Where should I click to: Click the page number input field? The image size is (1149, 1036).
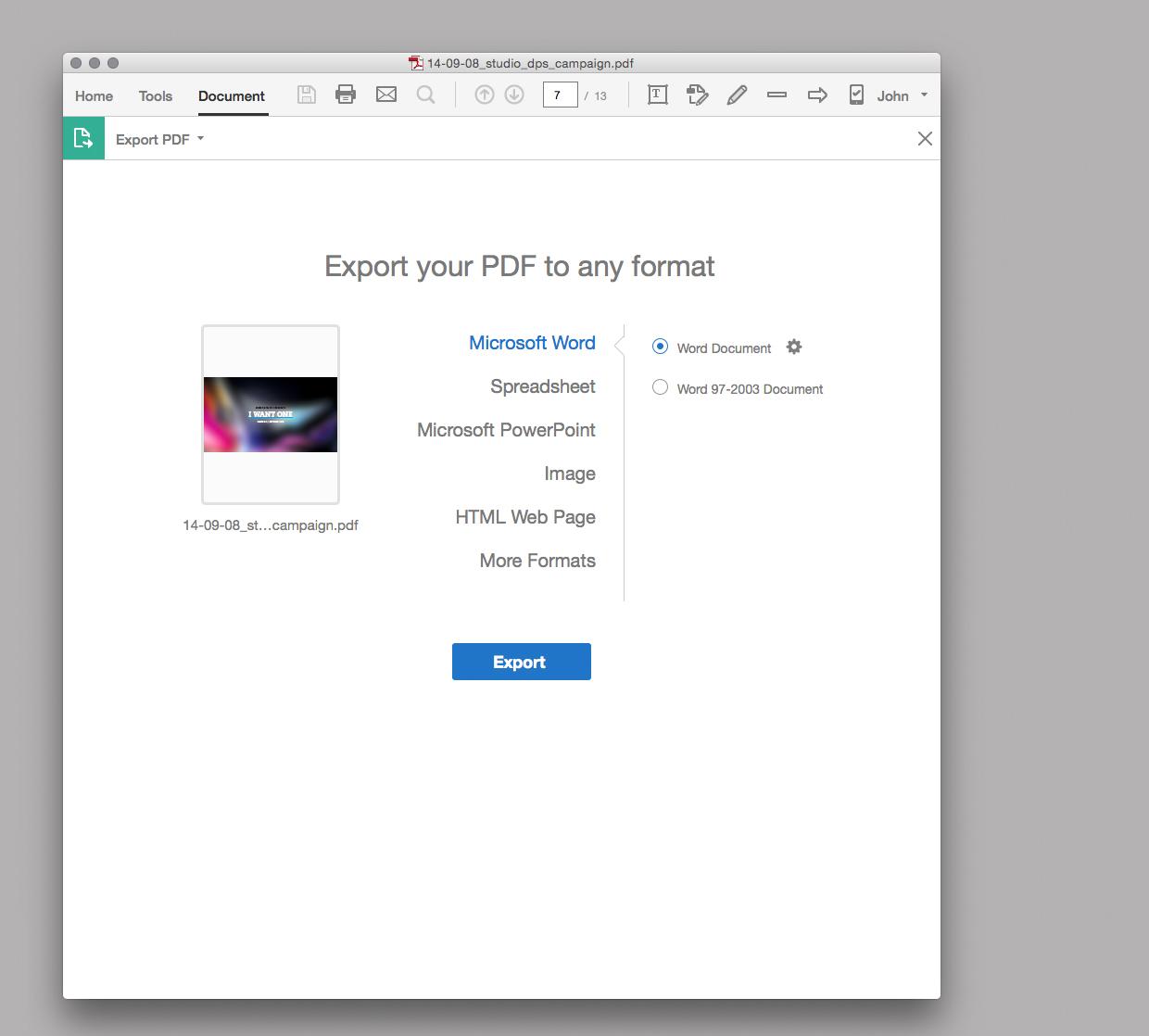[560, 95]
